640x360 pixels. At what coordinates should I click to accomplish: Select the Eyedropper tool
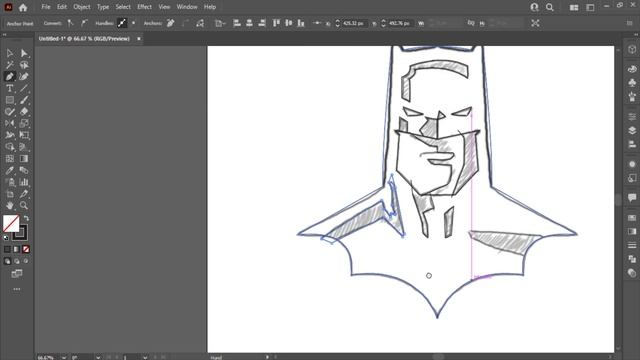pyautogui.click(x=10, y=170)
